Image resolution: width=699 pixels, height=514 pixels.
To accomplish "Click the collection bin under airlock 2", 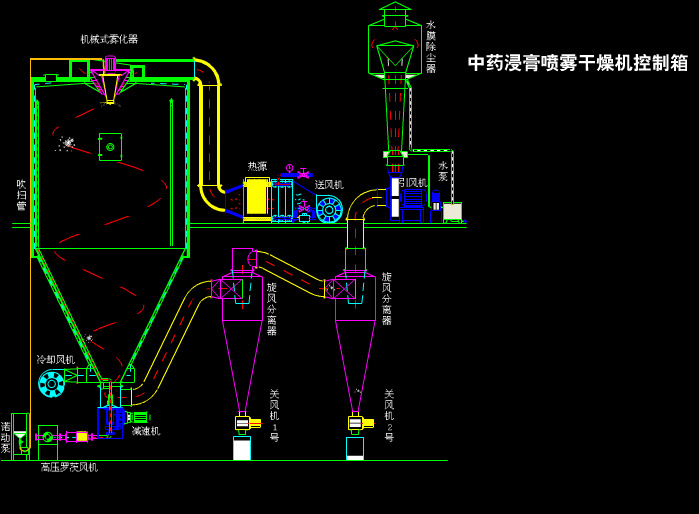I will [x=355, y=448].
